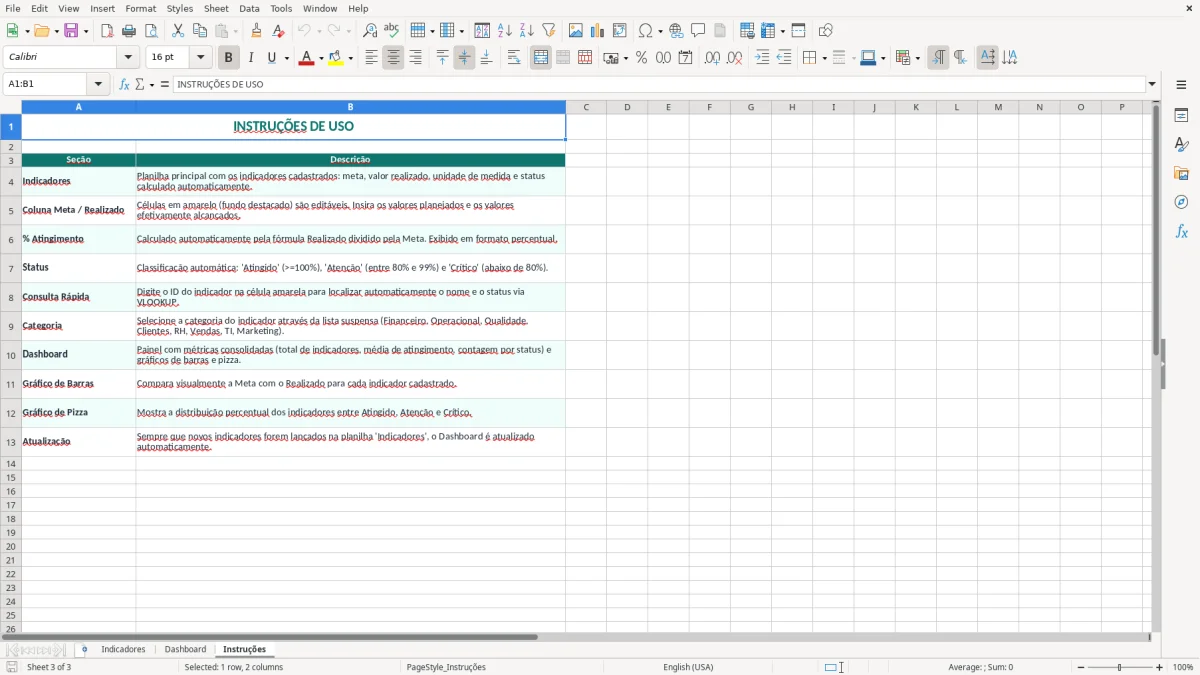Click Clone Formatting paintbrush icon
1200x675 pixels.
pyautogui.click(x=256, y=31)
